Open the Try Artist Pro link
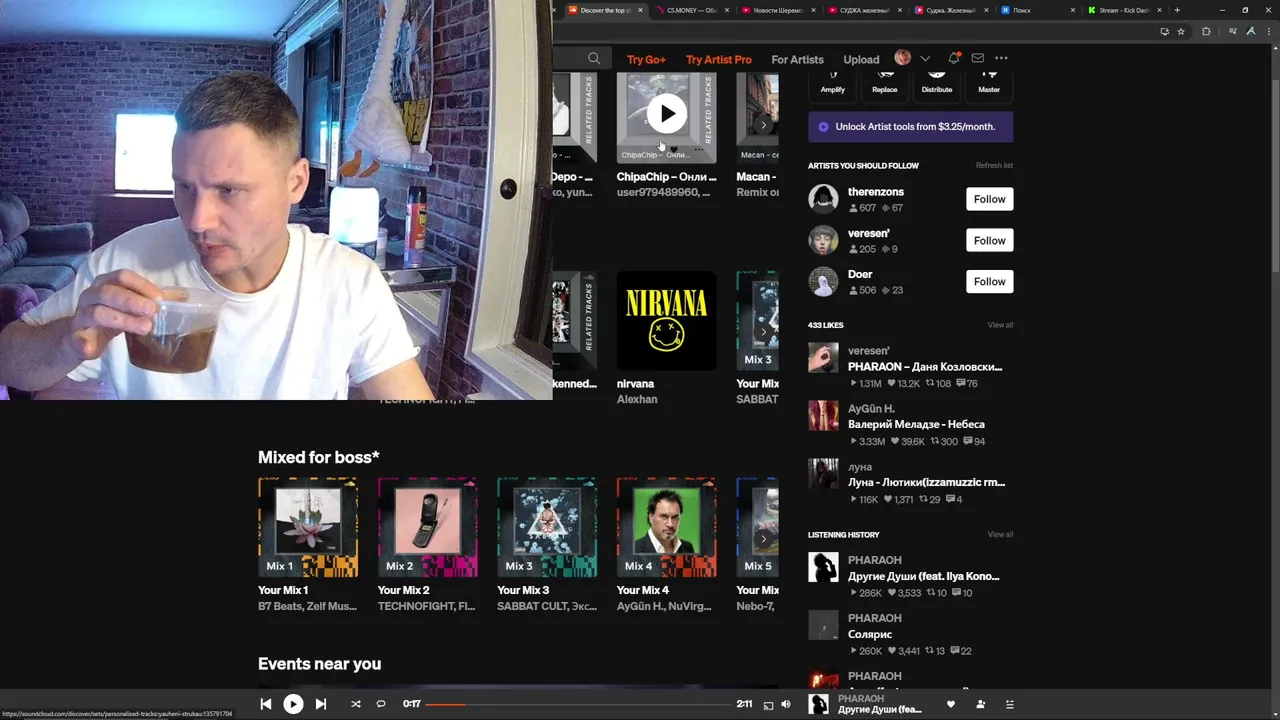 [719, 59]
